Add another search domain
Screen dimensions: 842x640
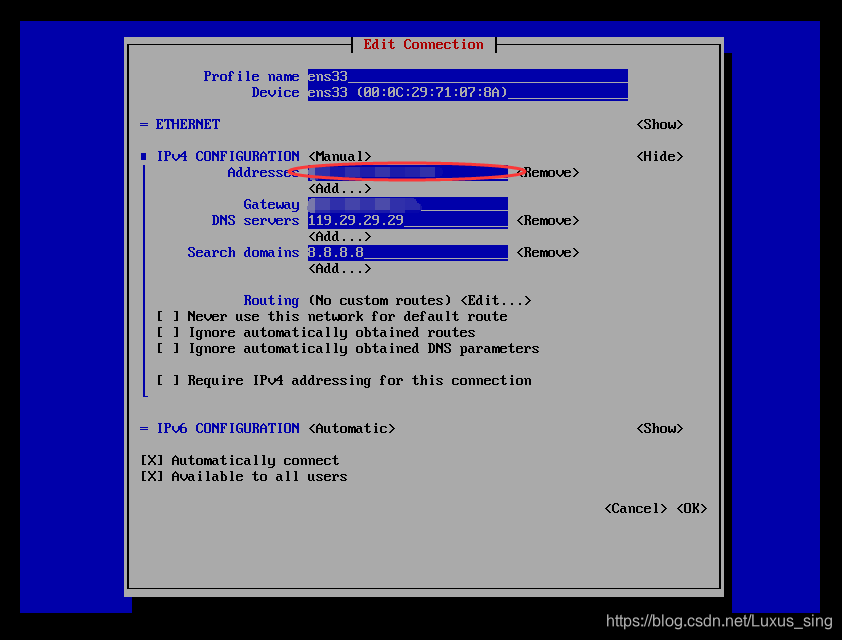(x=339, y=268)
